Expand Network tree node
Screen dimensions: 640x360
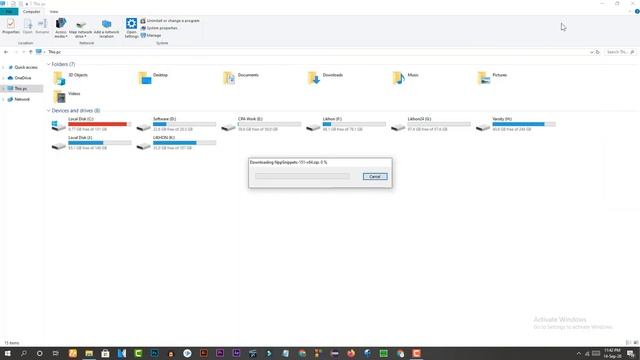point(4,99)
